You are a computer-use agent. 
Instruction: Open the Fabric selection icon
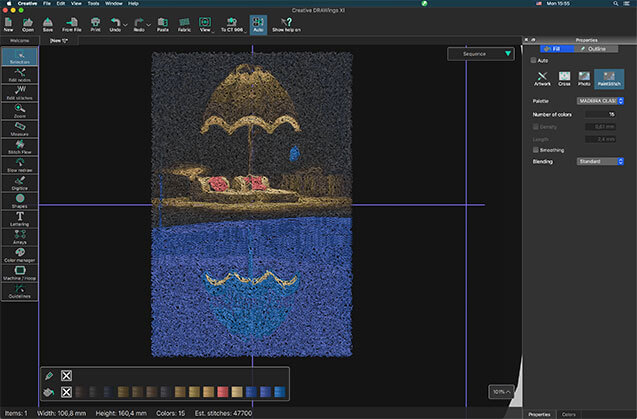click(184, 25)
